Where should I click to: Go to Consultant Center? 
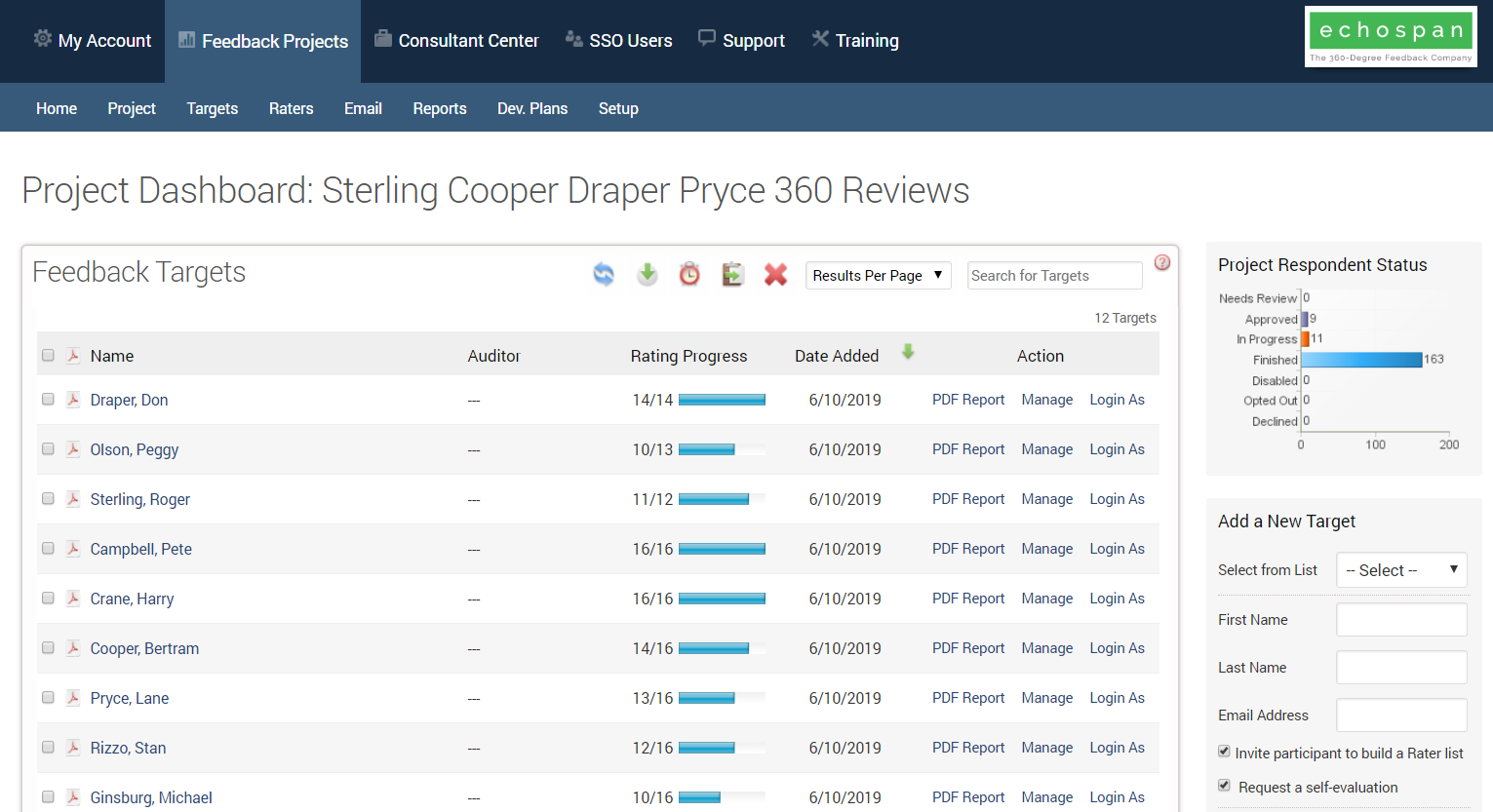pyautogui.click(x=456, y=40)
